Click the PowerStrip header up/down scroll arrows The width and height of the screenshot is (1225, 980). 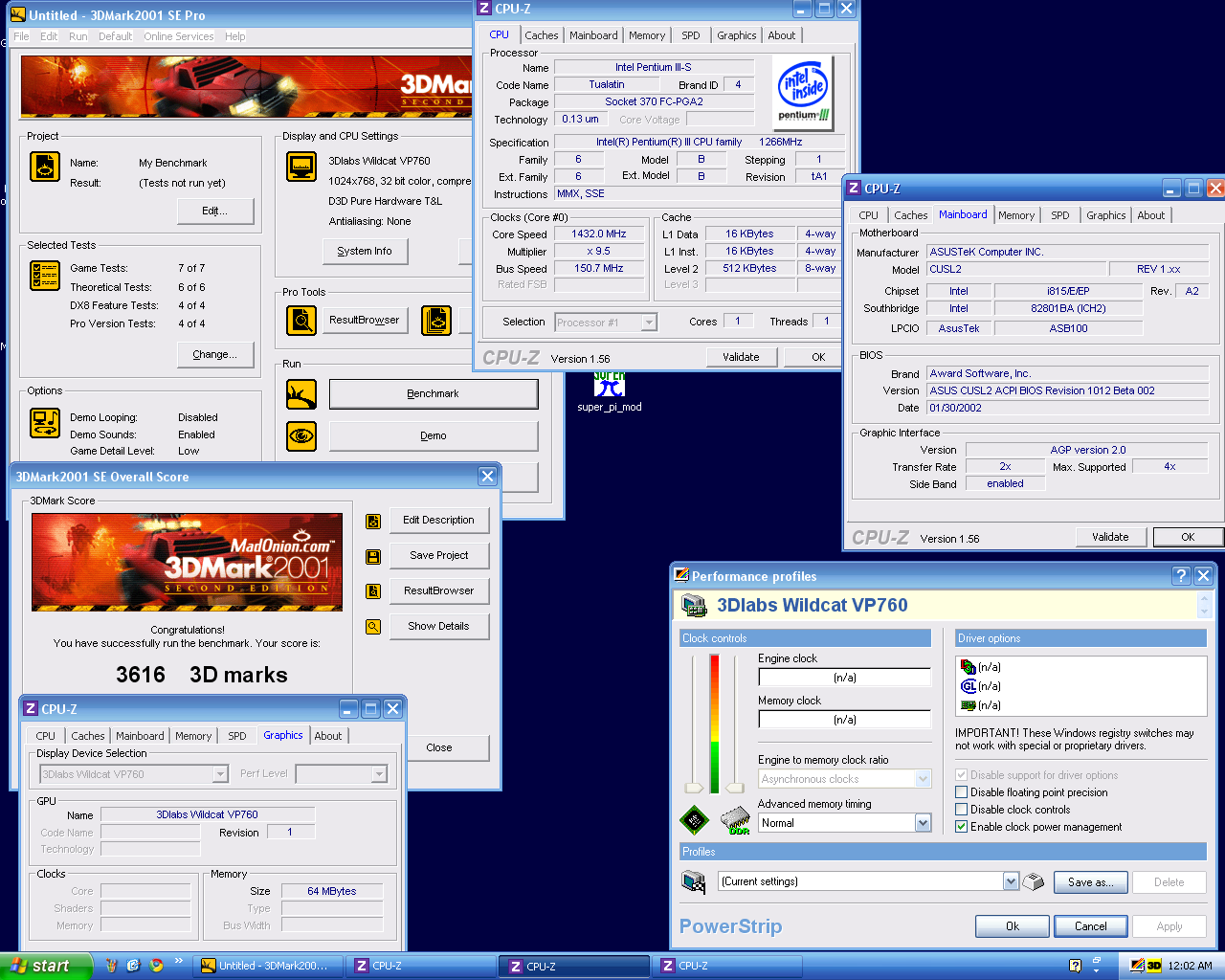pyautogui.click(x=1204, y=605)
